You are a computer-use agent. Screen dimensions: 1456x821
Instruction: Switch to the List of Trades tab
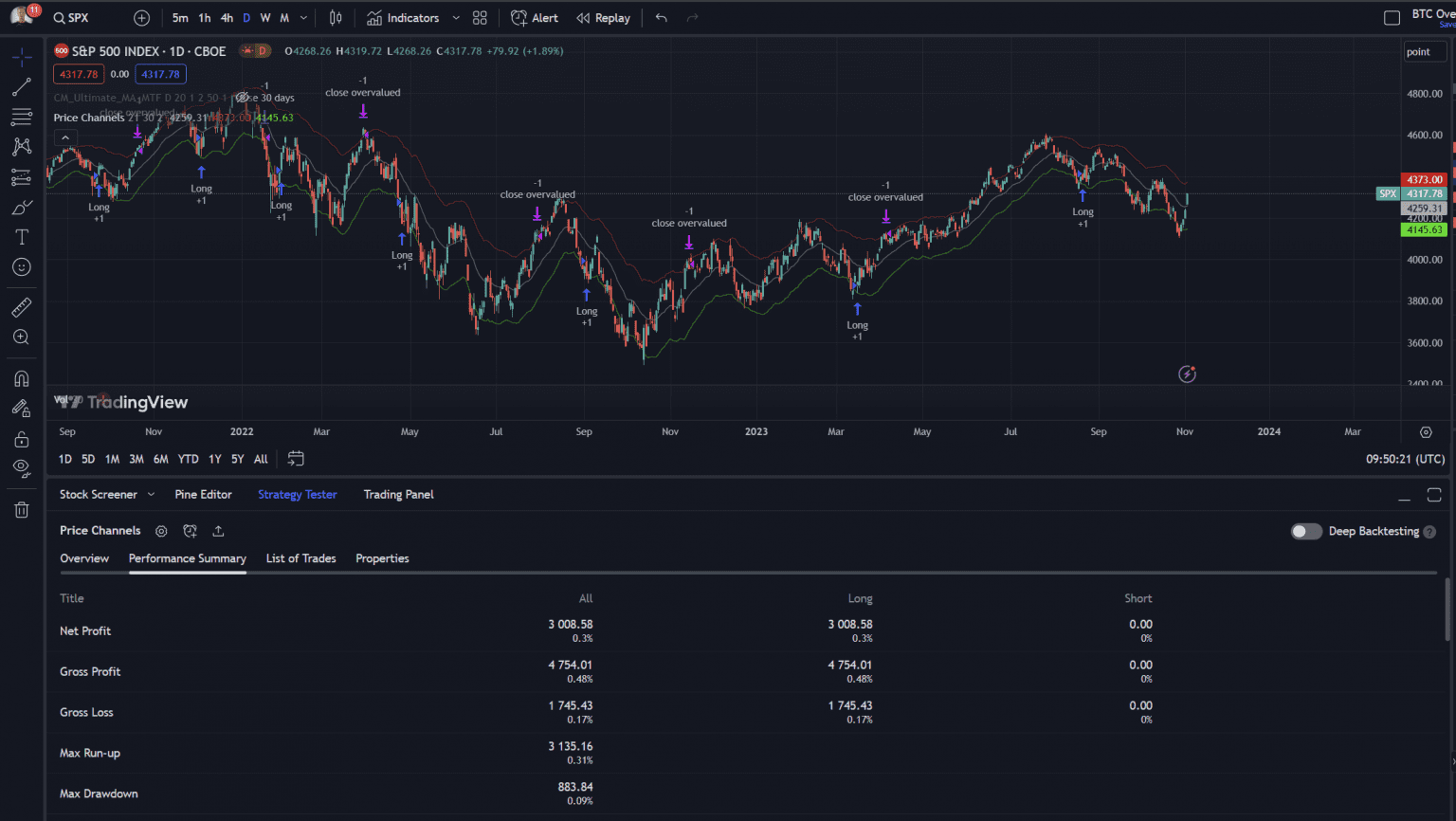pyautogui.click(x=300, y=558)
